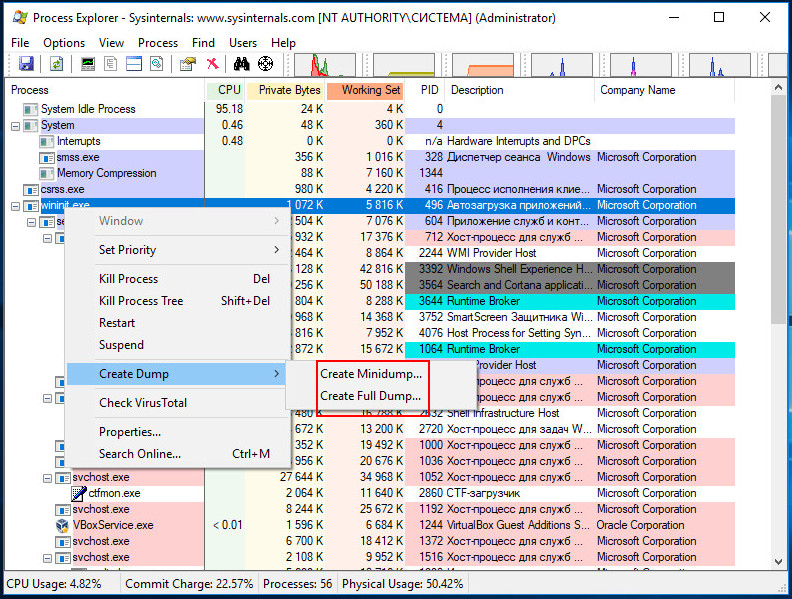Open the File menu

20,43
